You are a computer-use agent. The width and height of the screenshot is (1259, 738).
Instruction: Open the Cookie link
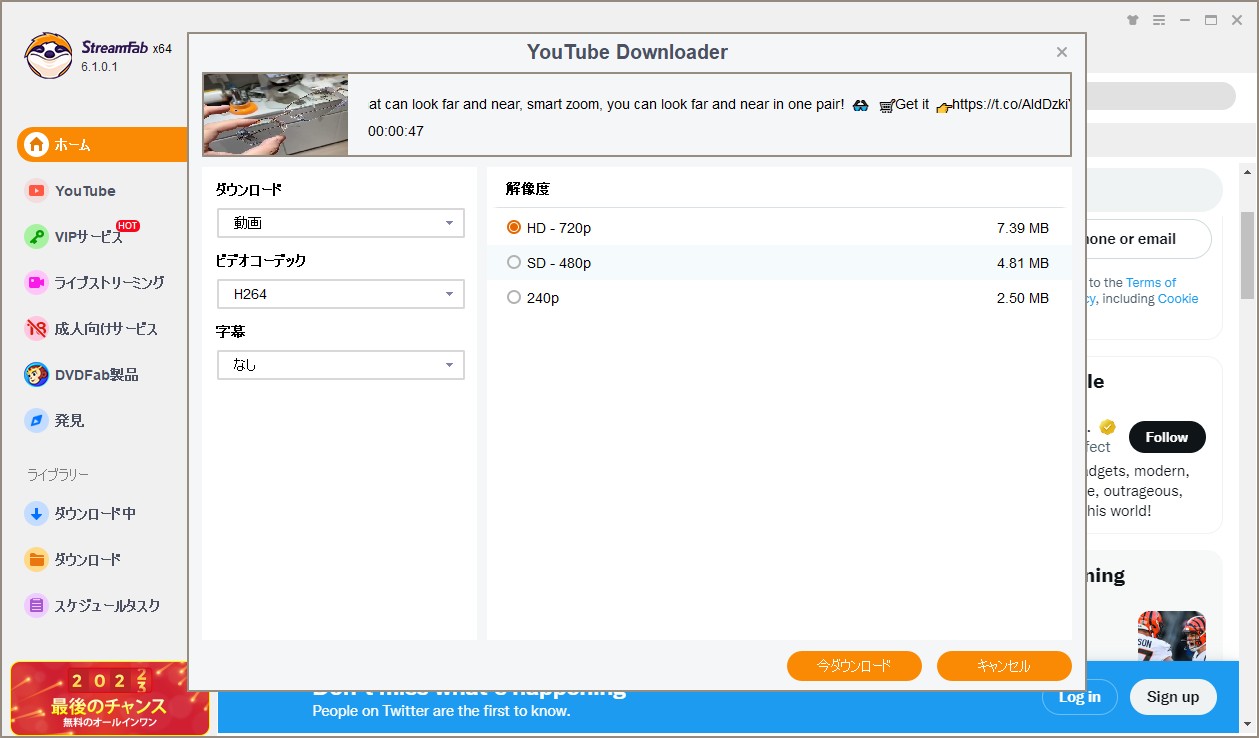point(1178,299)
